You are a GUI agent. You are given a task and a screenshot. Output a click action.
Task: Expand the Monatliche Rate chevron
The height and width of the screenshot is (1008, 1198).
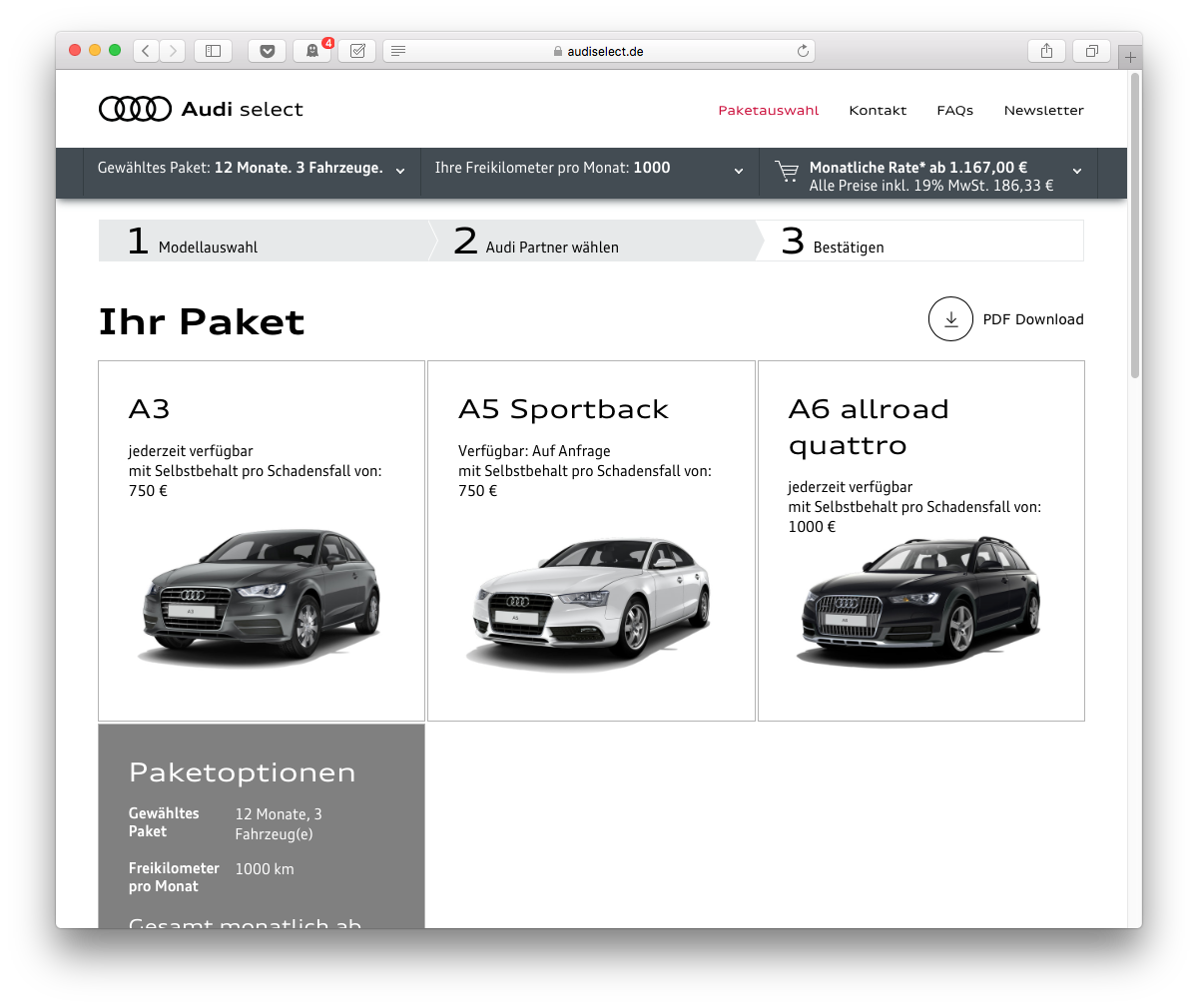click(1077, 171)
